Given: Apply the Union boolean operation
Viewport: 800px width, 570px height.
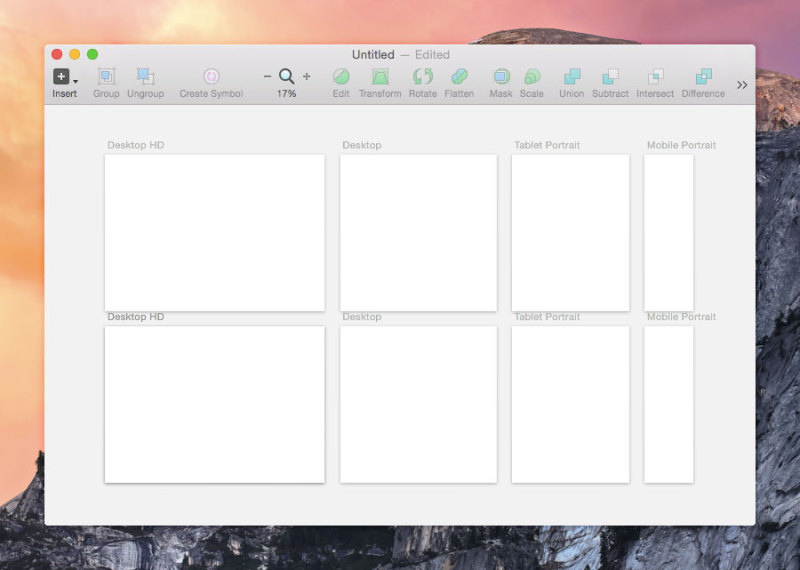Looking at the screenshot, I should [x=572, y=77].
